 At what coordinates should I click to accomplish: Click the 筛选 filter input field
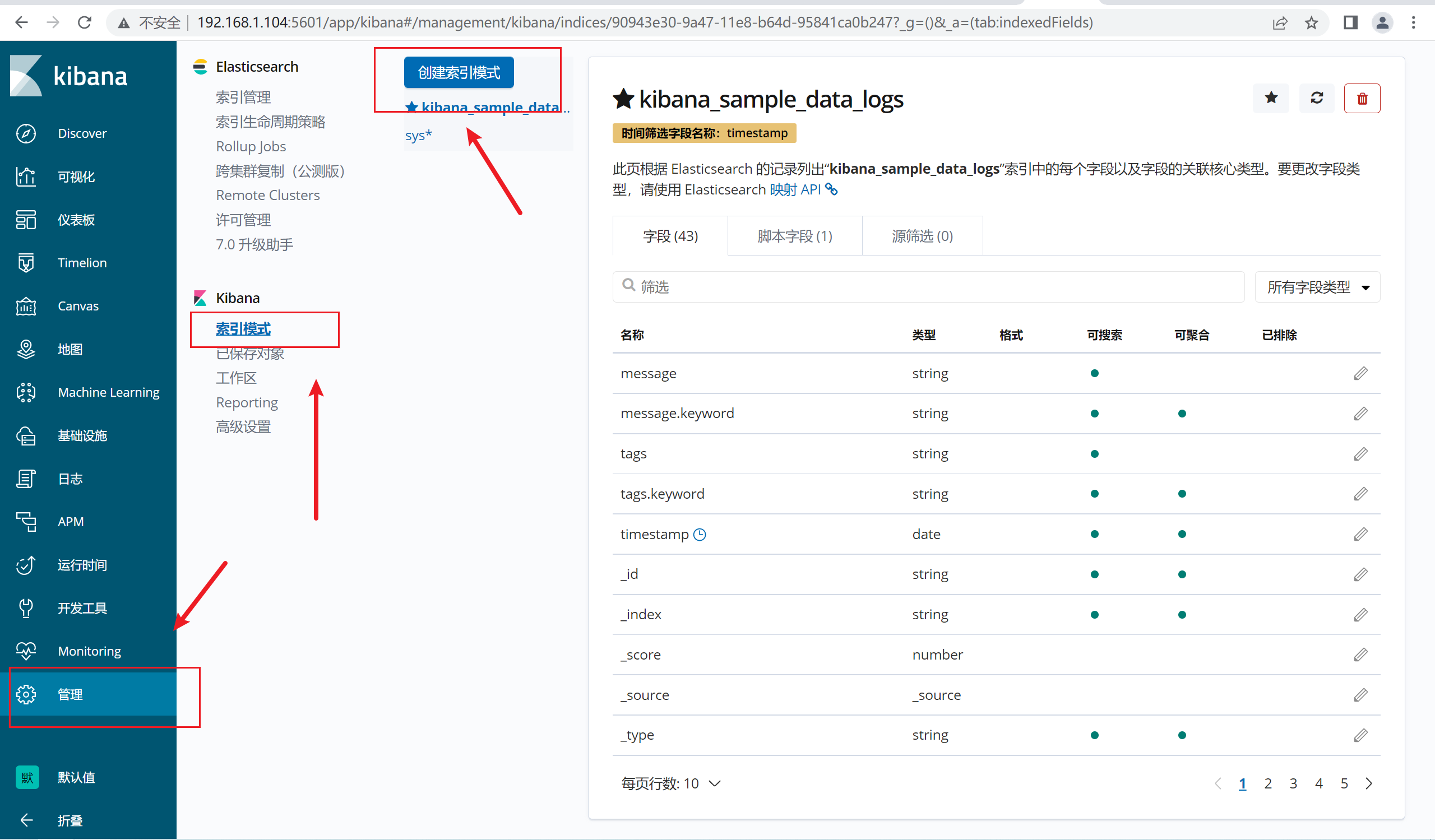point(929,287)
